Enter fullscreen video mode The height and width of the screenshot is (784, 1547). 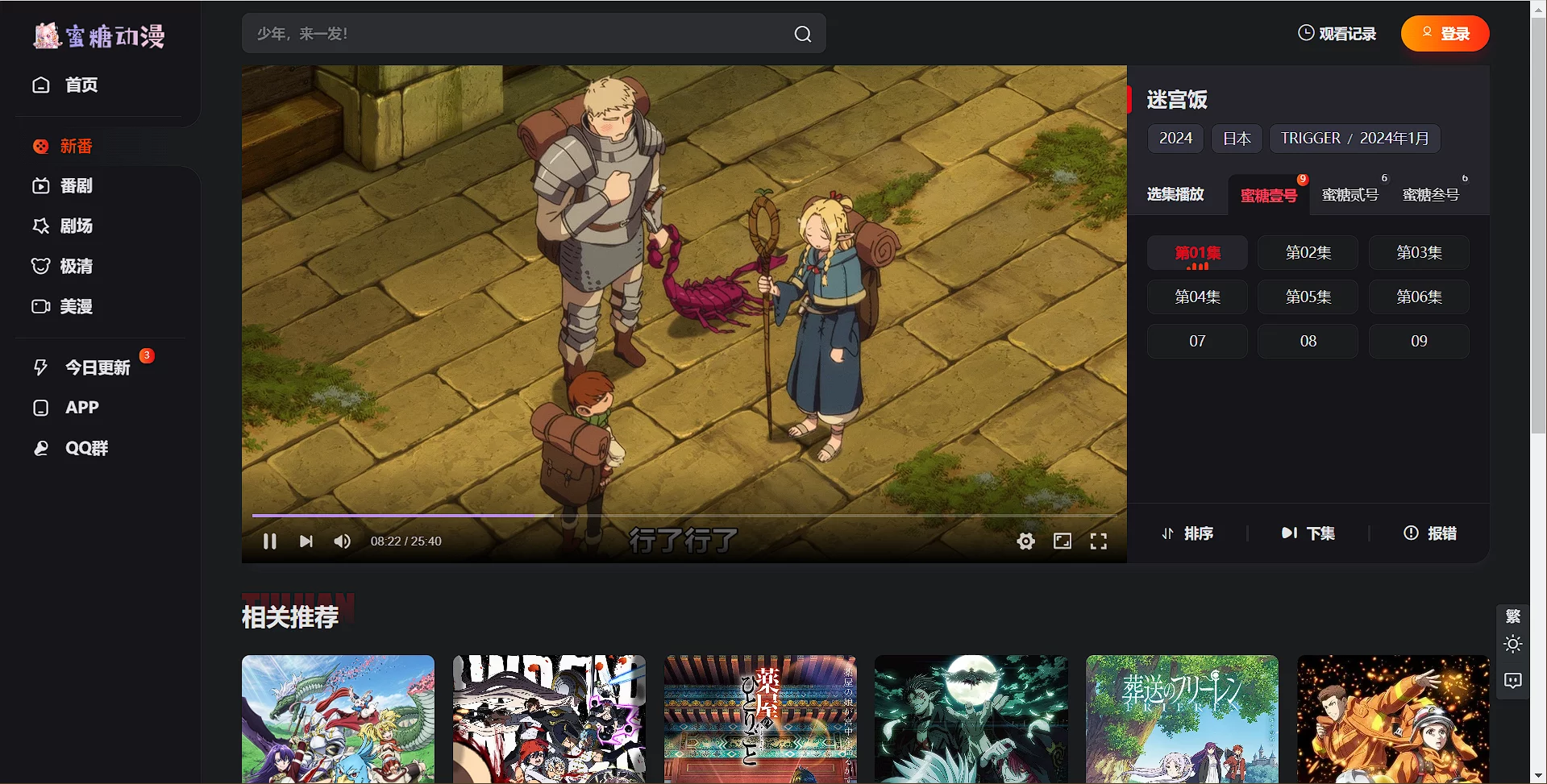tap(1099, 541)
